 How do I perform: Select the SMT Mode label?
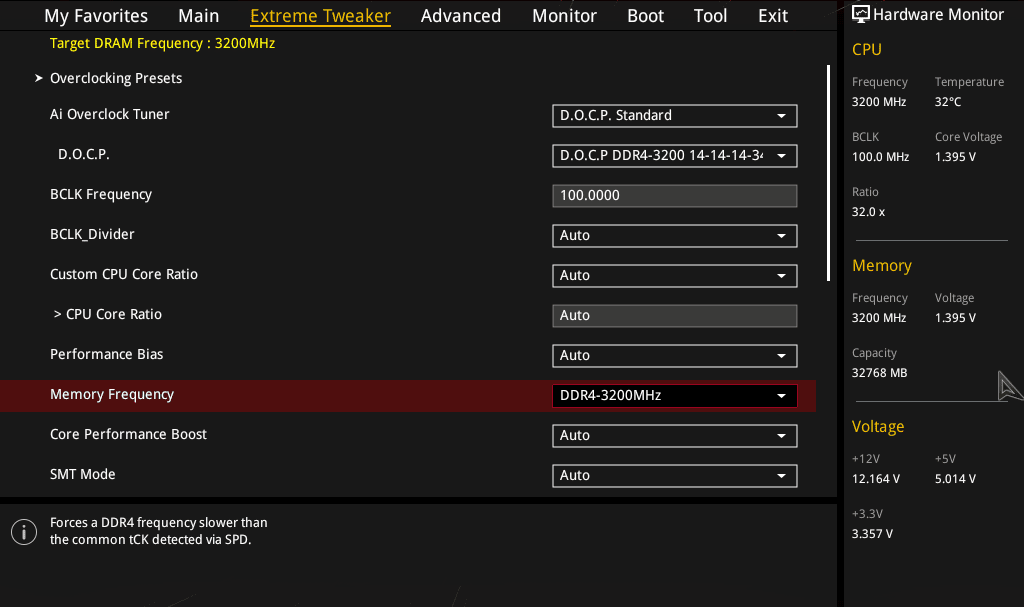click(82, 474)
